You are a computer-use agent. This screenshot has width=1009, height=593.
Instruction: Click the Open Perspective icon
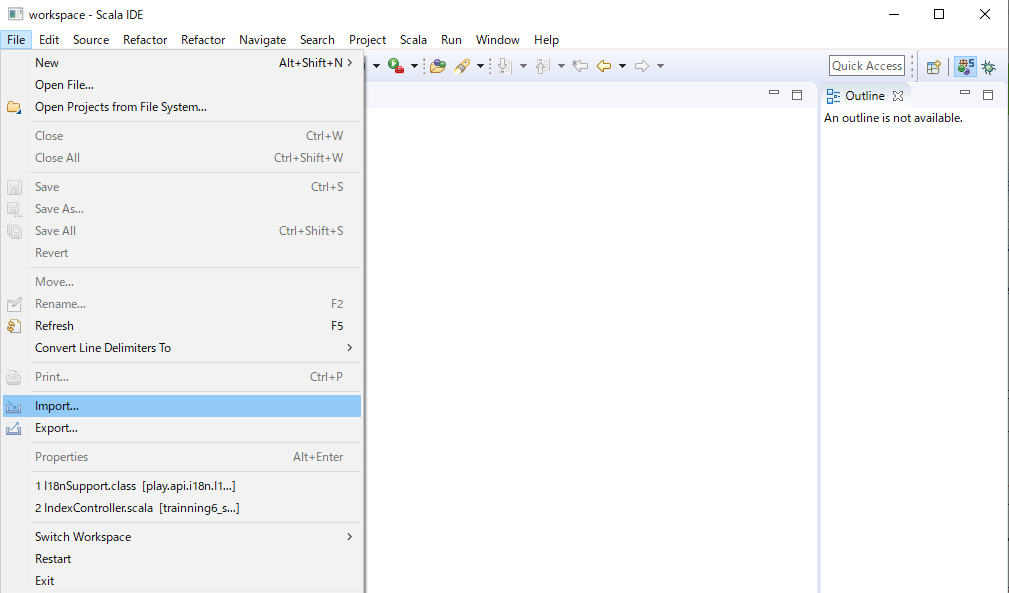click(934, 66)
